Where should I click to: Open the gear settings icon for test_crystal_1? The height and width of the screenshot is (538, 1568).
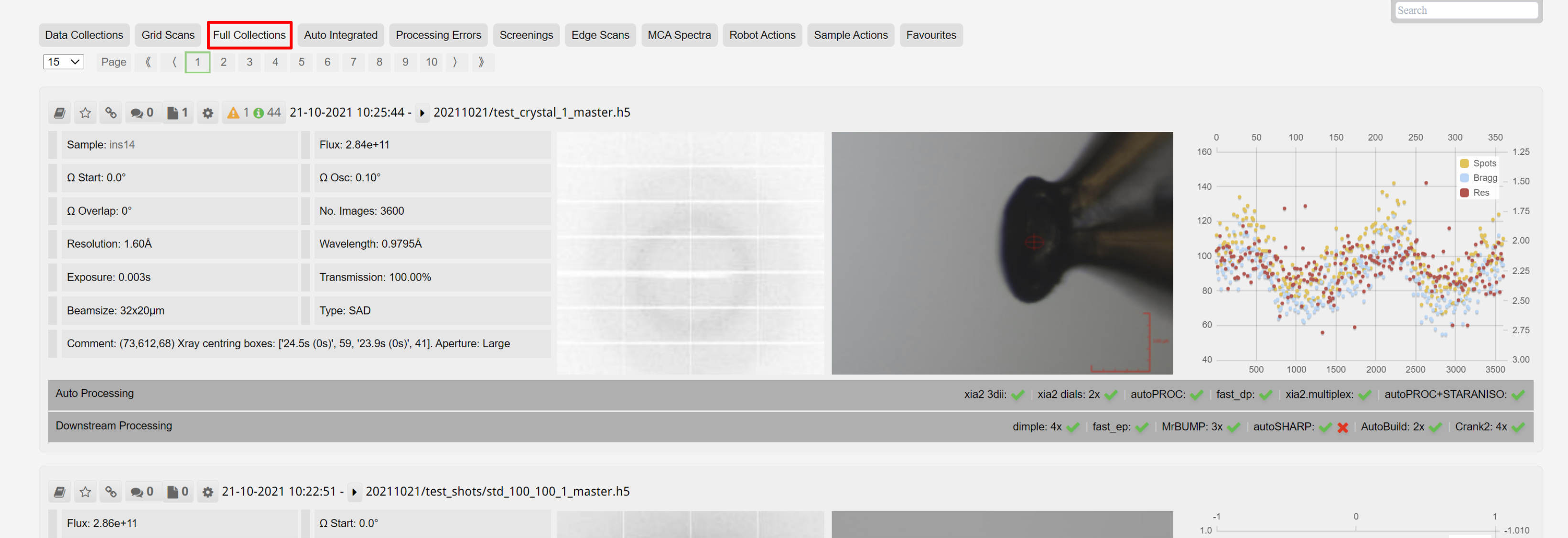coord(207,113)
